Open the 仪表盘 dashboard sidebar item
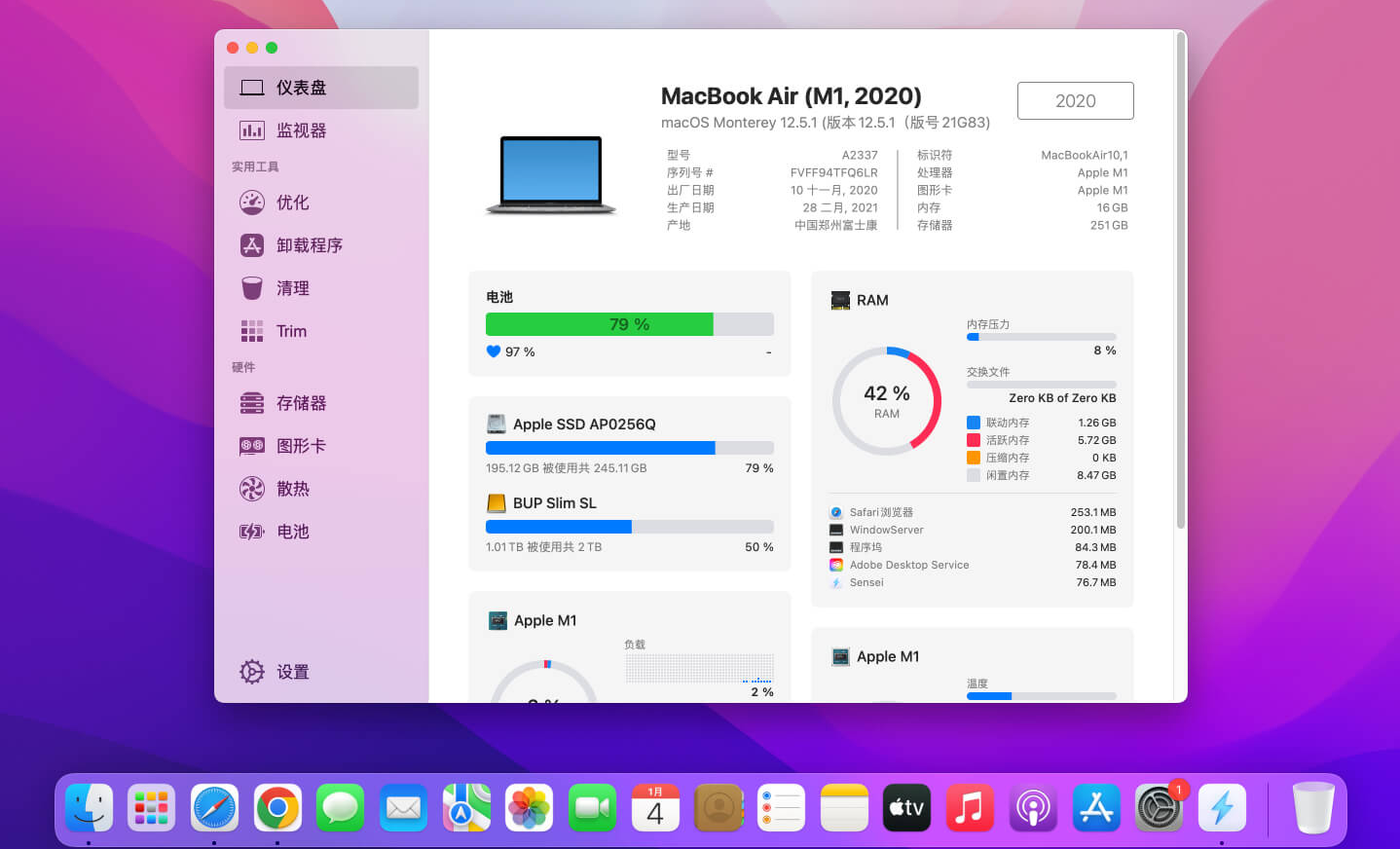Image resolution: width=1400 pixels, height=849 pixels. 320,88
